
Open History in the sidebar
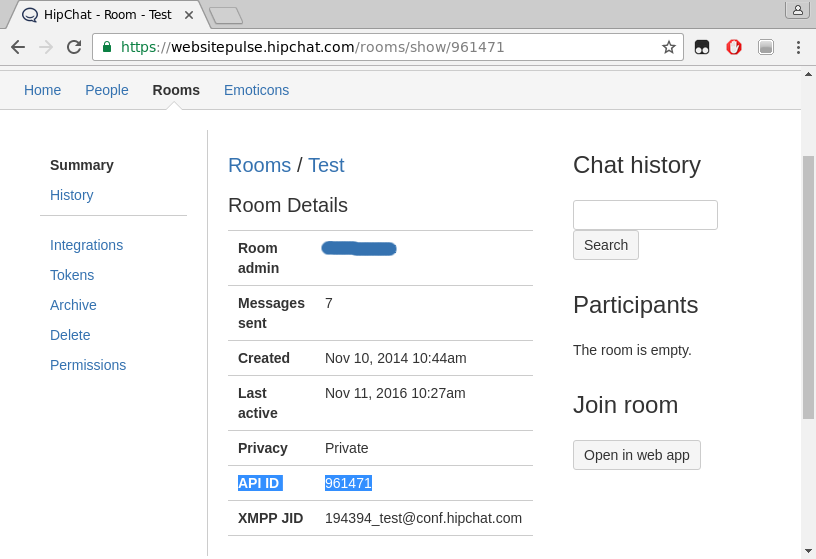click(x=72, y=195)
